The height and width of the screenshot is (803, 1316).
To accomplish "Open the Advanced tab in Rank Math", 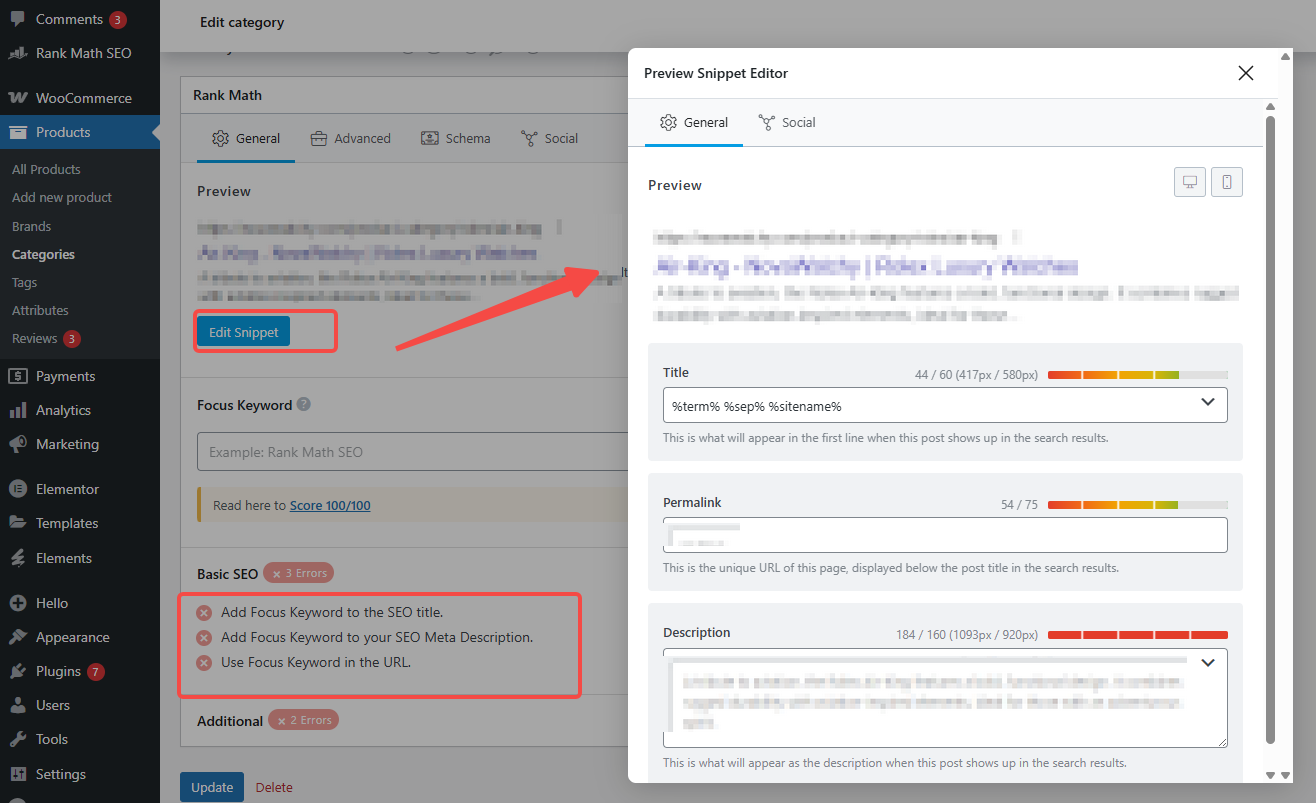I will (x=351, y=138).
